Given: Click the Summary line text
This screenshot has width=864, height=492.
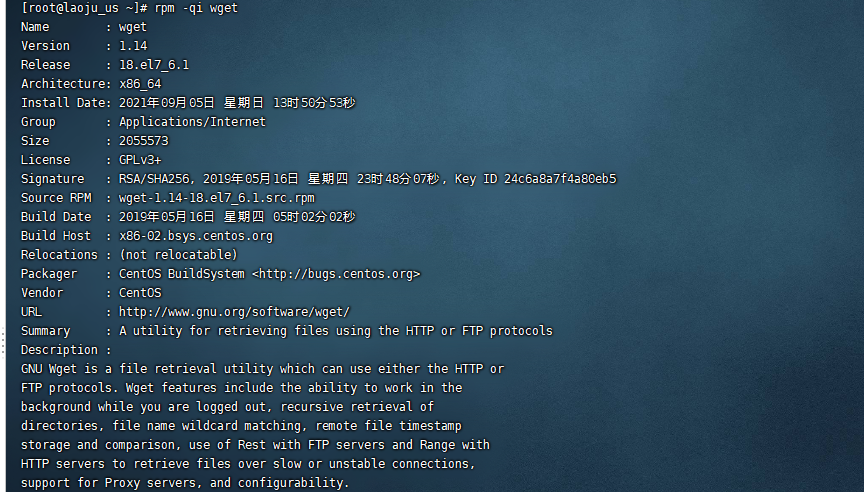Looking at the screenshot, I should 335,331.
